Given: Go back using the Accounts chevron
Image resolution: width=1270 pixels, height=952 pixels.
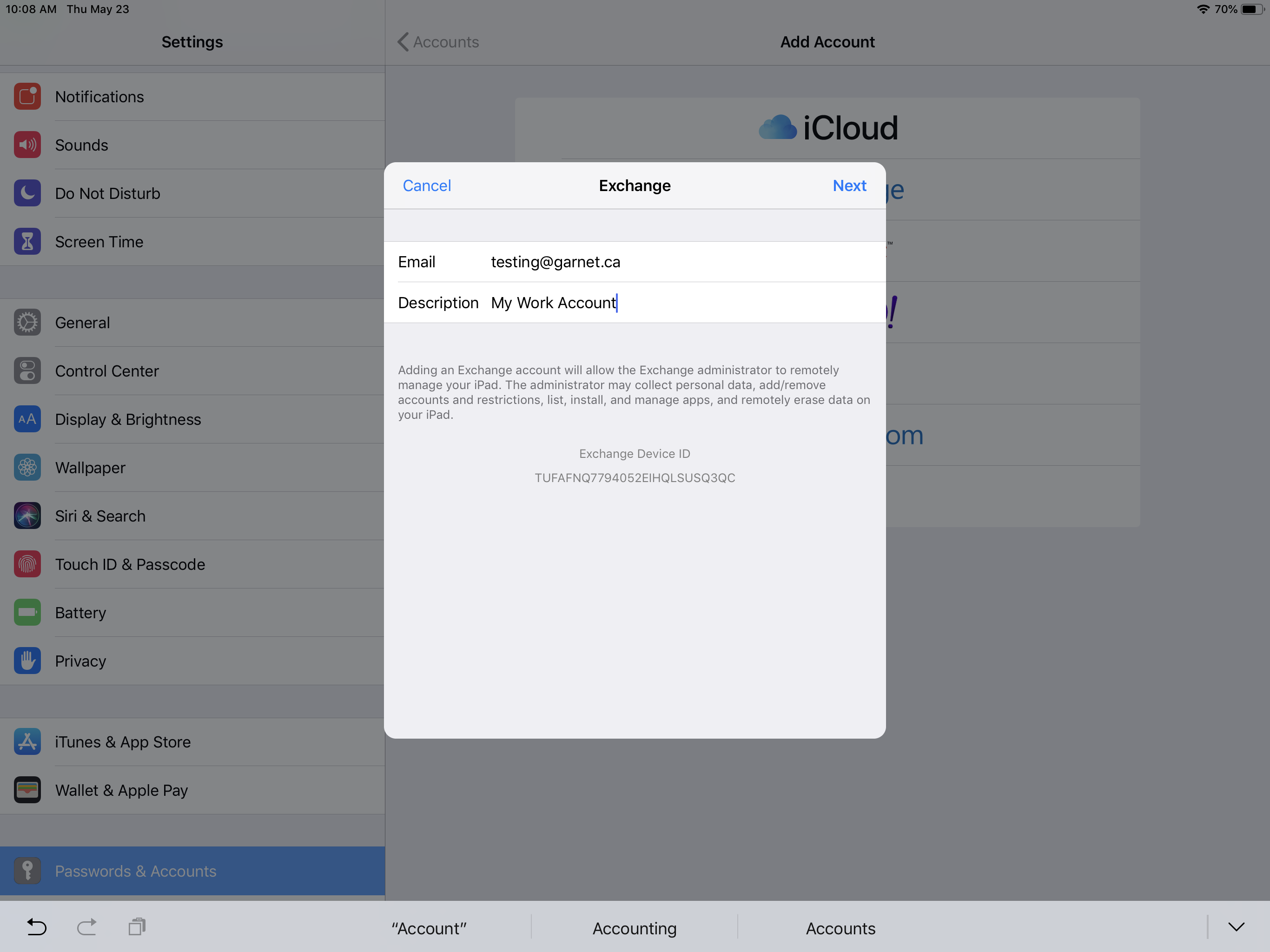Looking at the screenshot, I should click(x=439, y=42).
